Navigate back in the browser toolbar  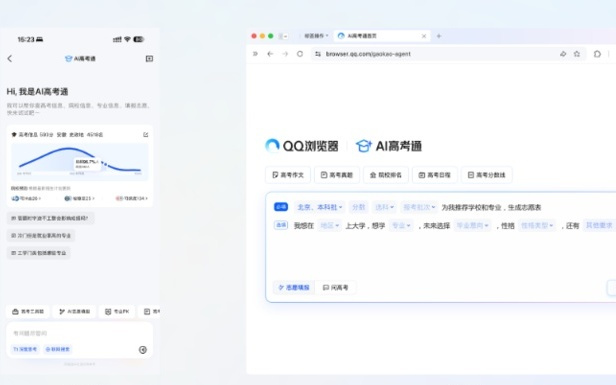click(270, 54)
